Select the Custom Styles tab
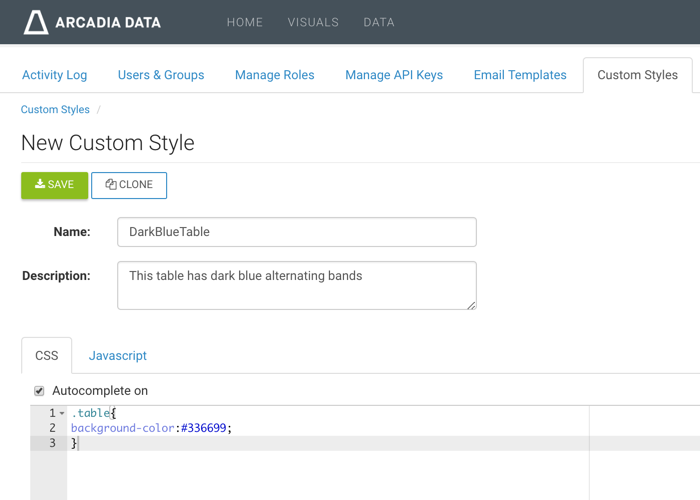The height and width of the screenshot is (500, 700). point(637,75)
